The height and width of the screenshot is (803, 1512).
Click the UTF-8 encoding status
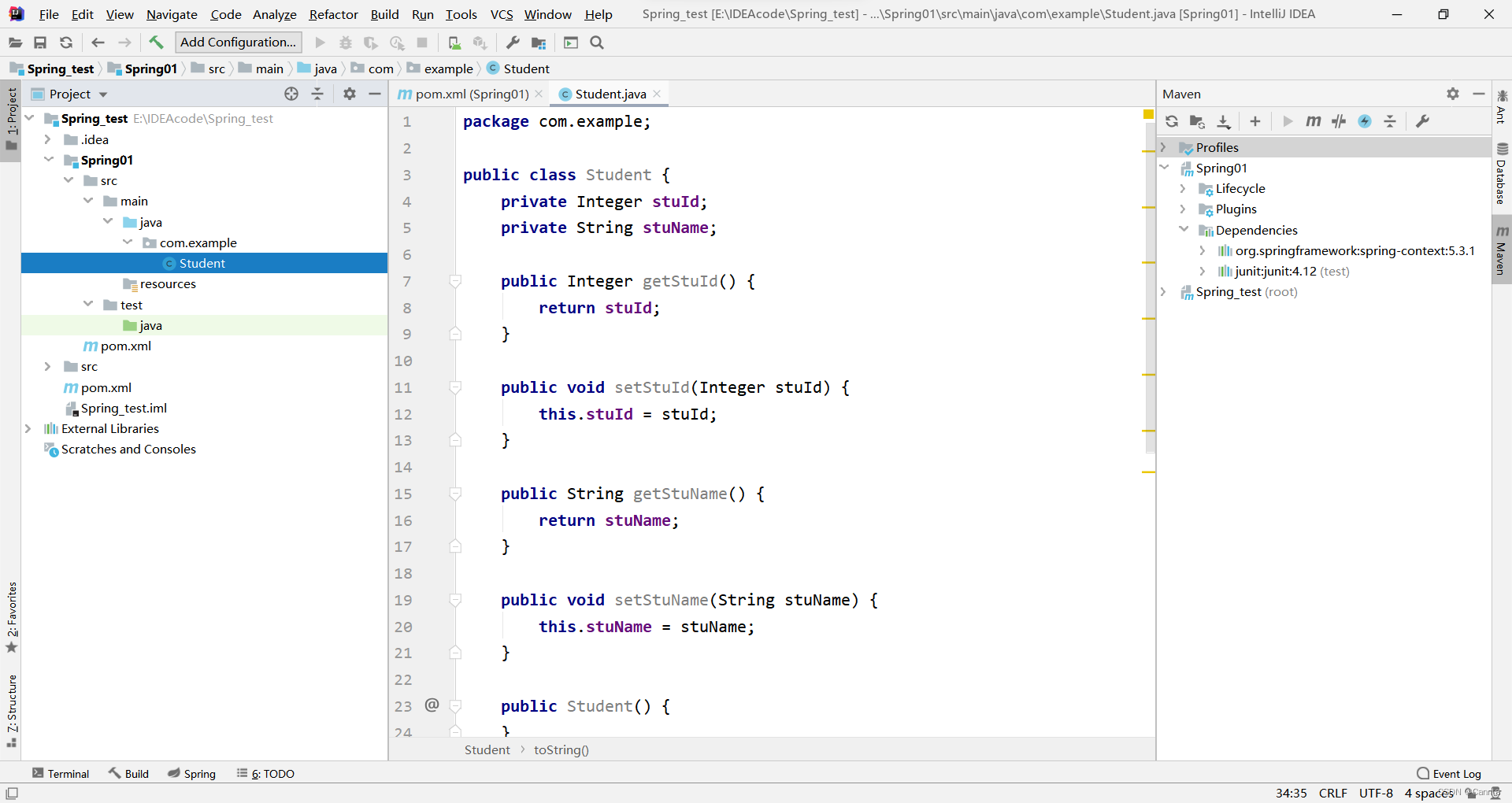[1376, 793]
